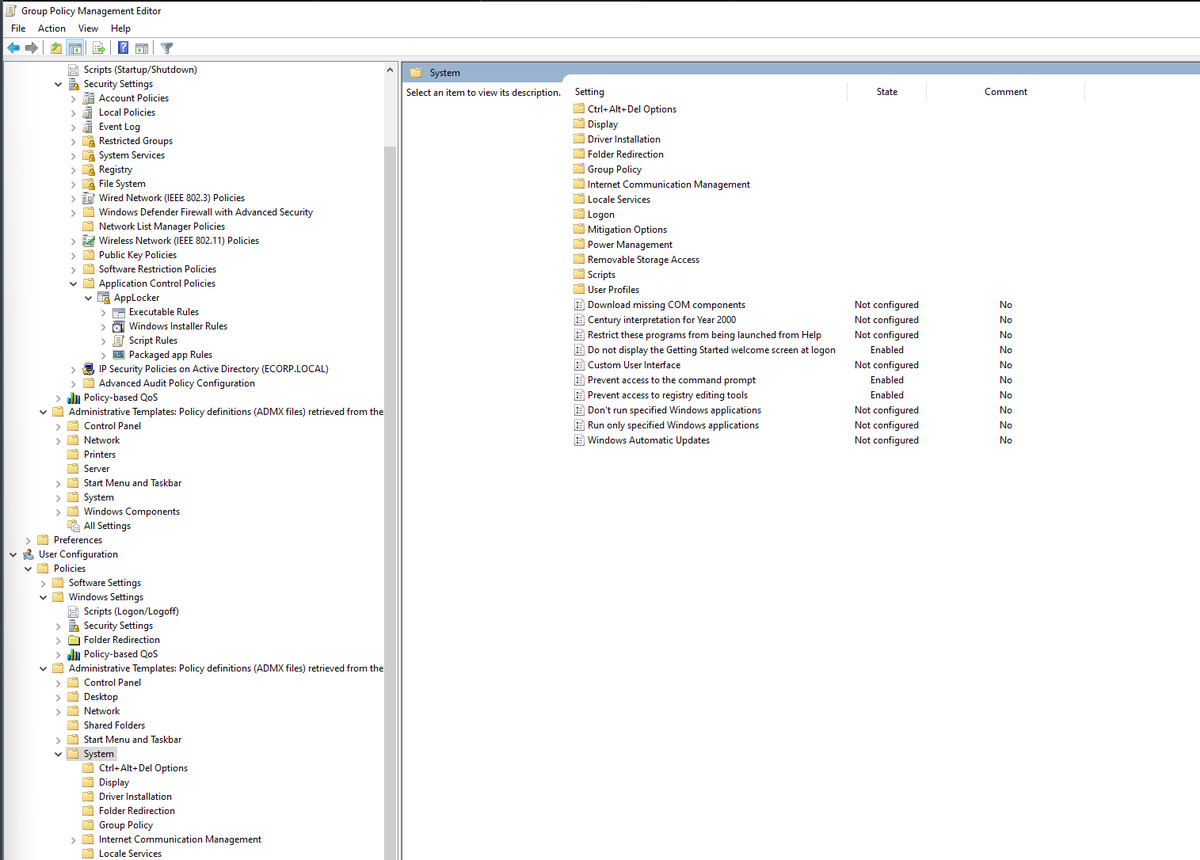
Task: Select "Century interpretation for Year 2000" setting
Action: pos(662,320)
